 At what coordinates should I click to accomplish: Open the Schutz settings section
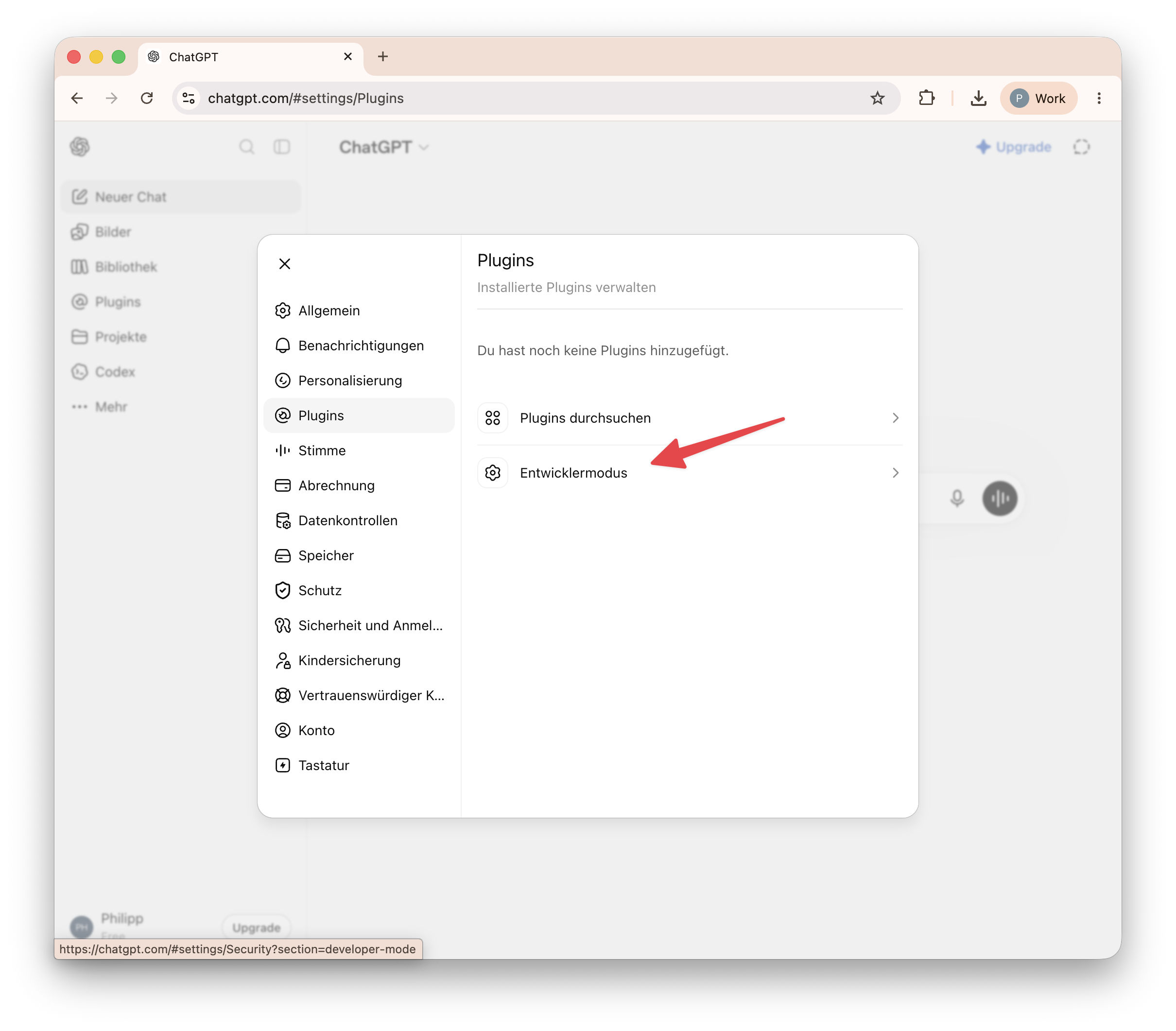tap(359, 590)
